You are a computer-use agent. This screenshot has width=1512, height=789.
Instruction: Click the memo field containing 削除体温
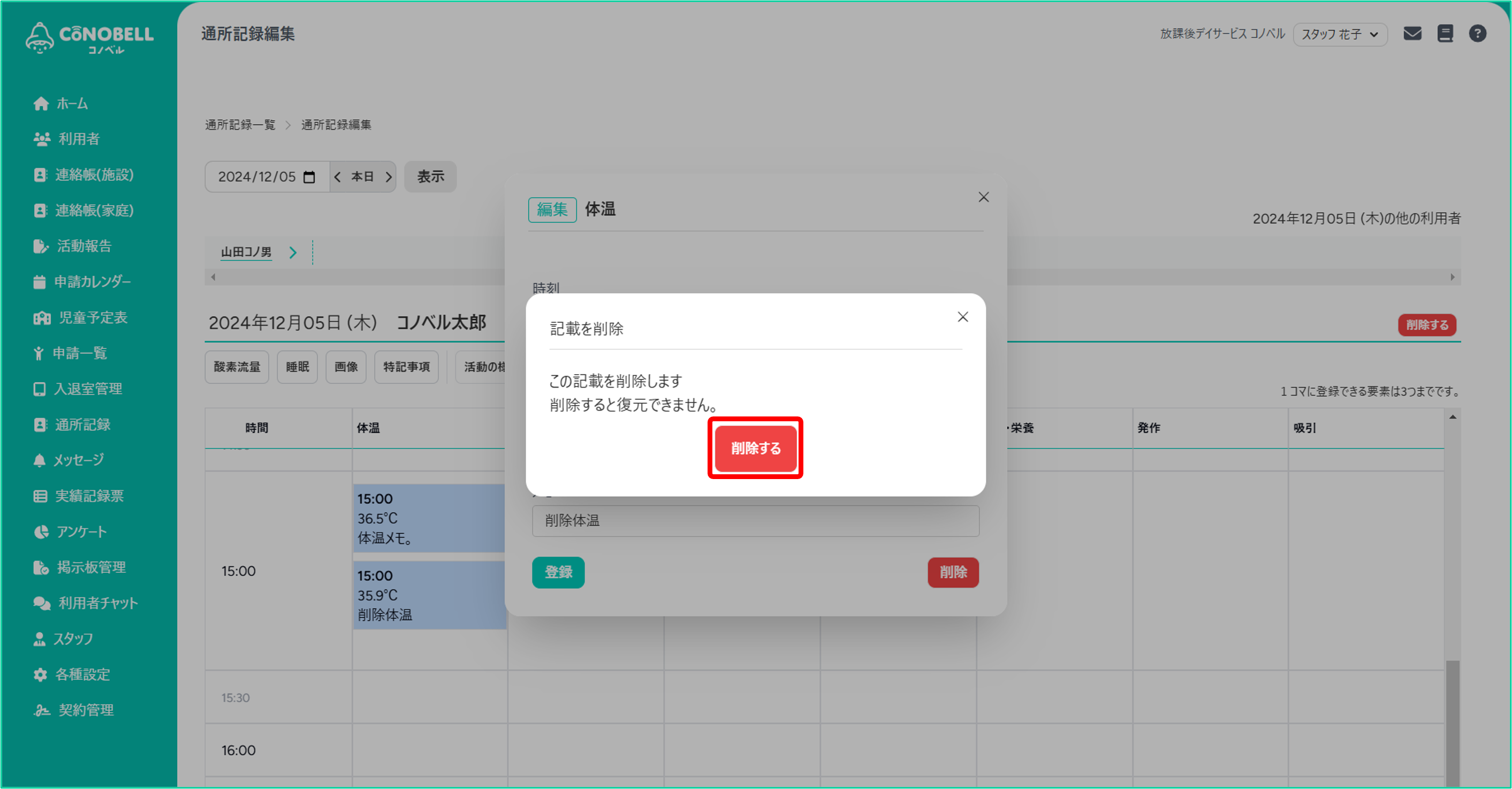pyautogui.click(x=755, y=521)
